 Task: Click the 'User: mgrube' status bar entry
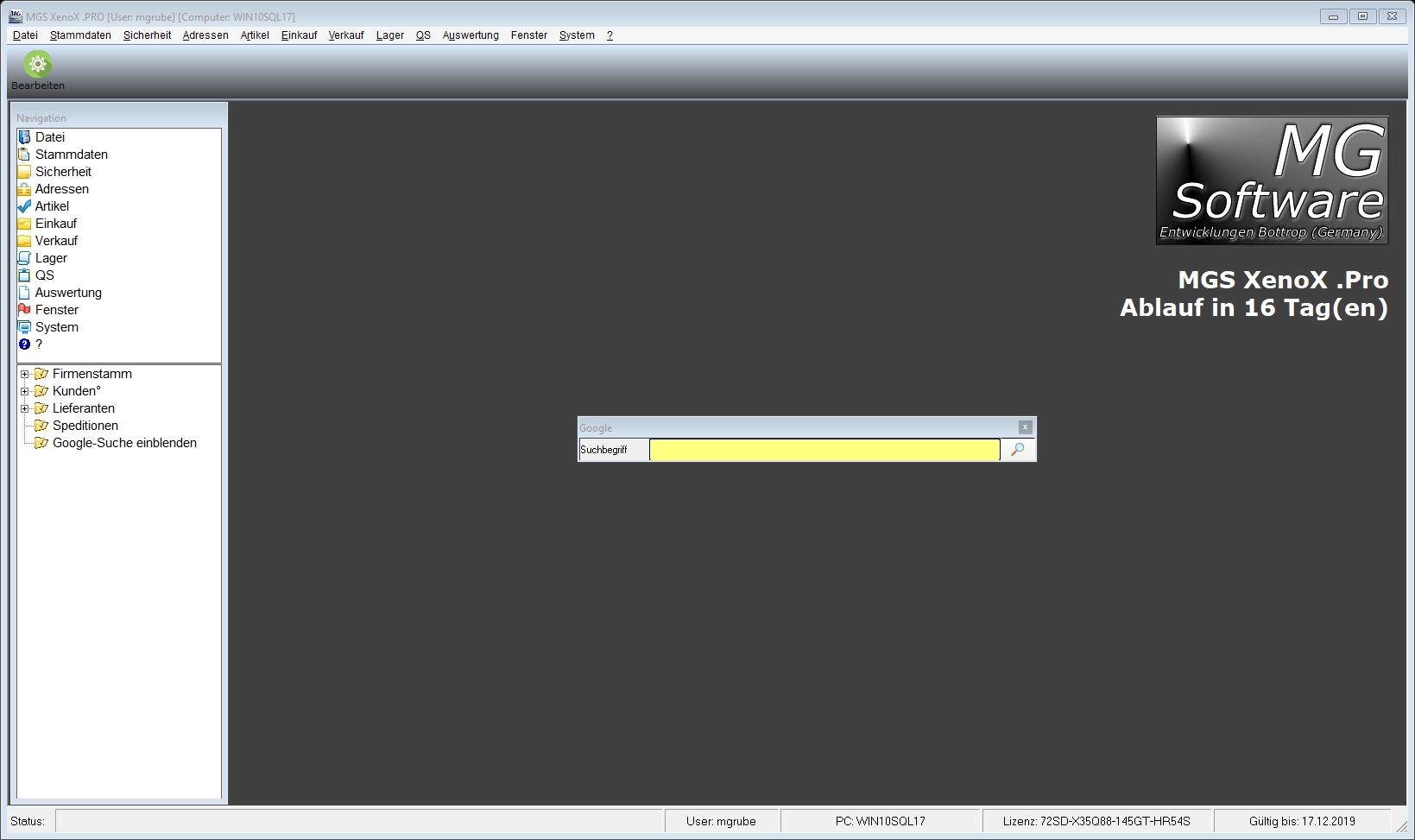721,821
